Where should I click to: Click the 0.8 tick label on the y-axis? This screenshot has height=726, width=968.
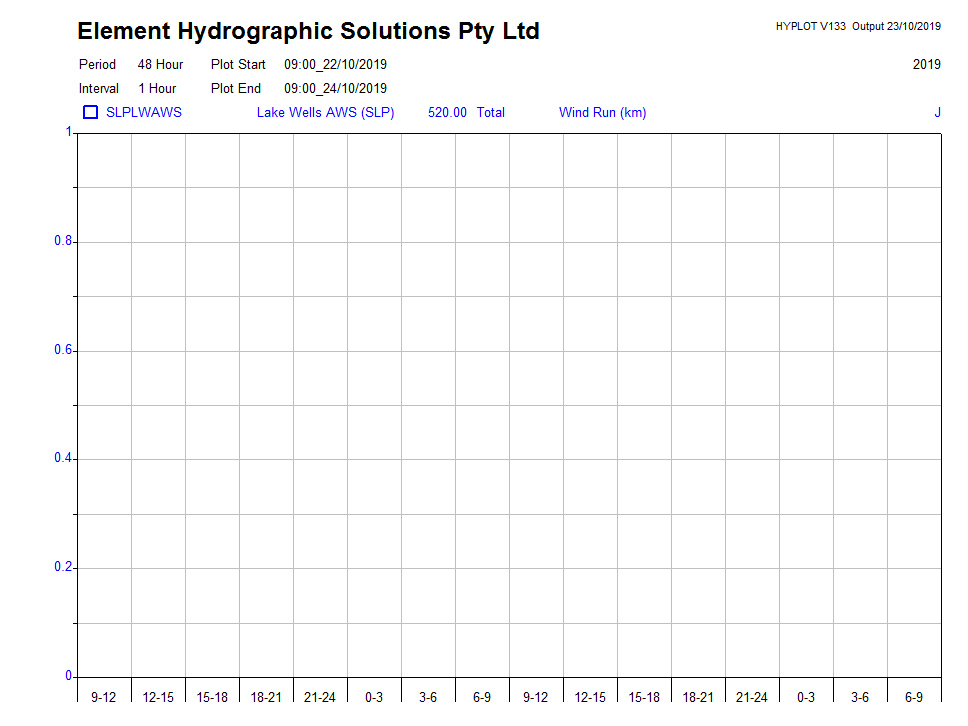coord(63,241)
